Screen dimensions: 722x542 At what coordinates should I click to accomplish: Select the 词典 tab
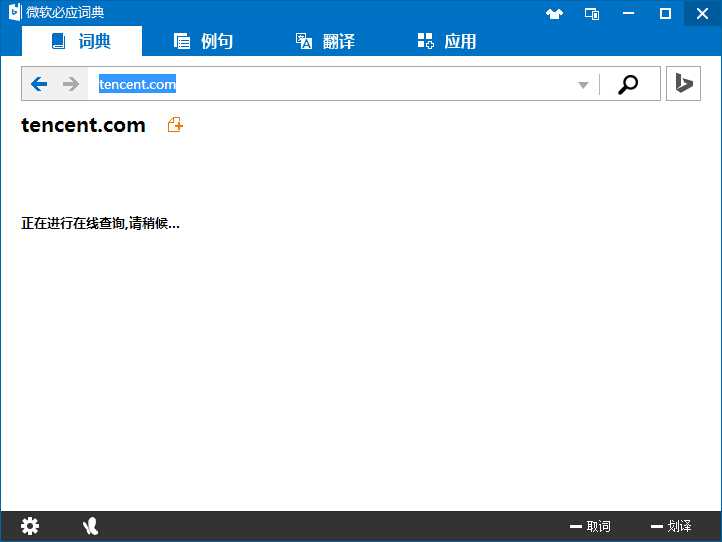pyautogui.click(x=82, y=41)
